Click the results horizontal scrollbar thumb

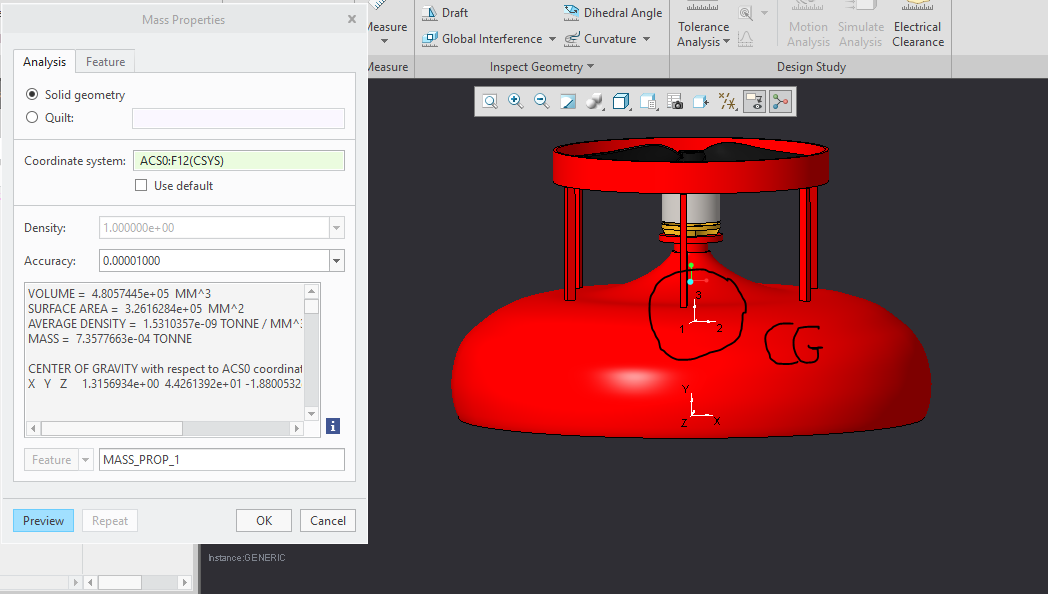(x=112, y=428)
